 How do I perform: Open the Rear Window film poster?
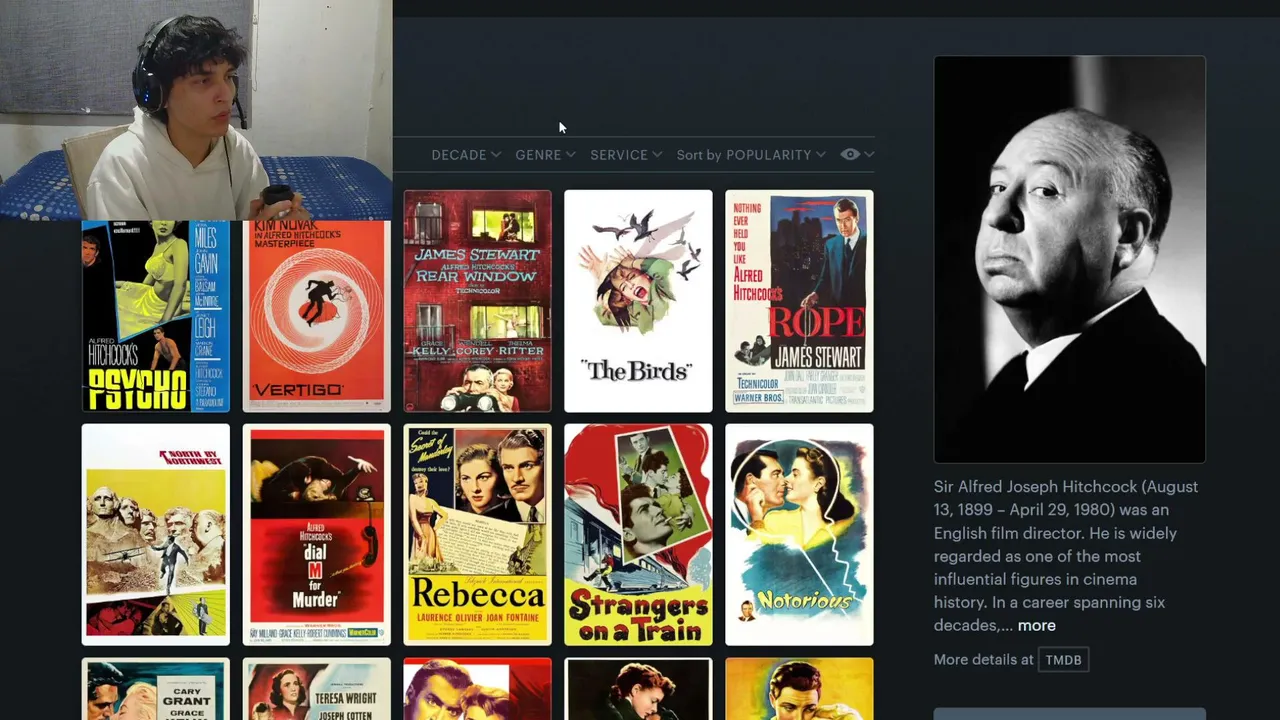(x=477, y=301)
